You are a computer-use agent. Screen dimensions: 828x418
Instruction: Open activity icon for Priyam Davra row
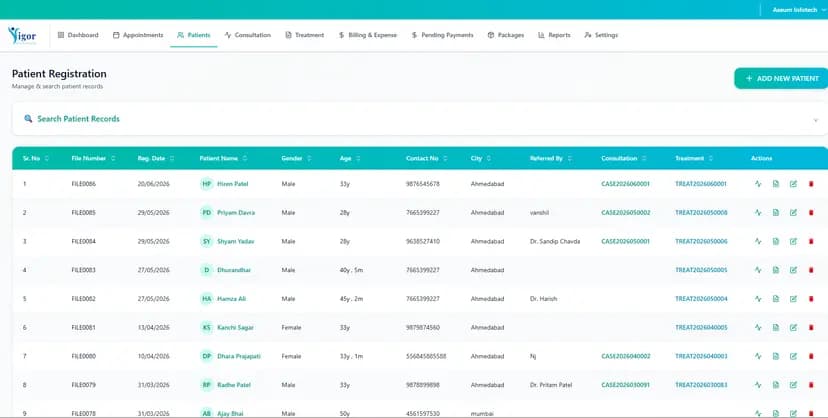point(758,213)
